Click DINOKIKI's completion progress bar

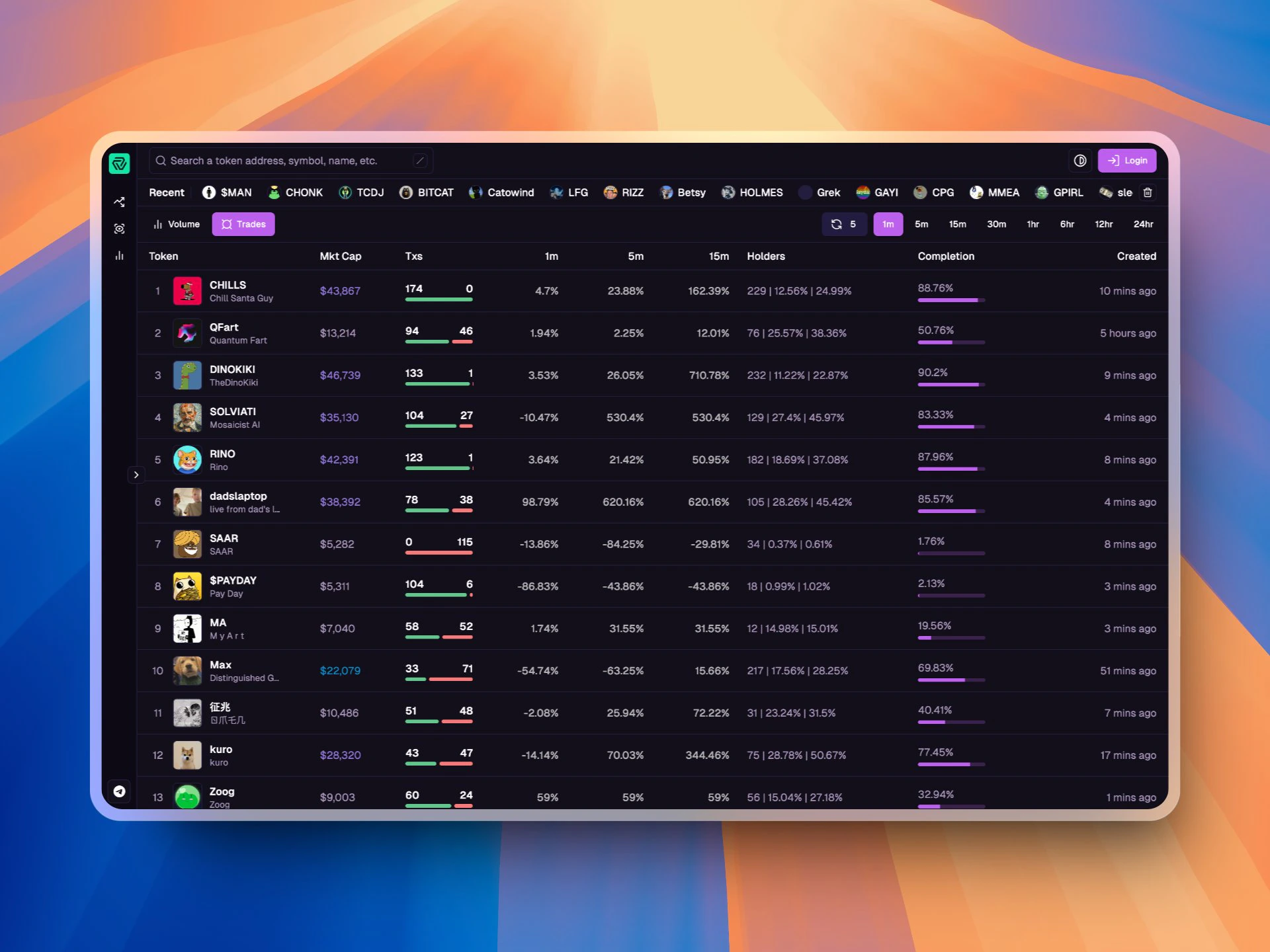click(951, 384)
